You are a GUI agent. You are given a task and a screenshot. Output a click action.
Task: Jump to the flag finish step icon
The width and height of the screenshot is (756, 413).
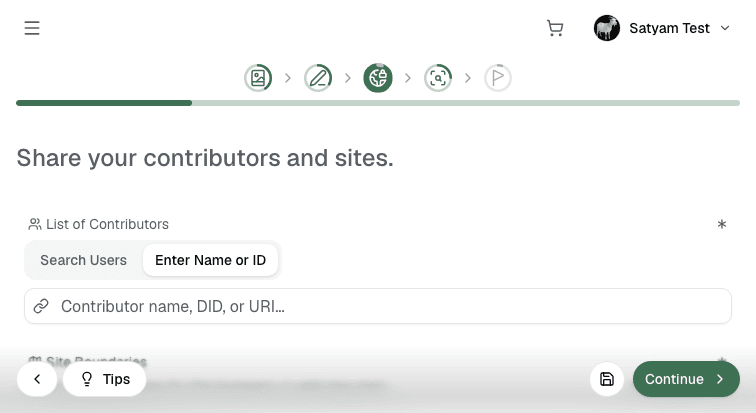click(498, 78)
